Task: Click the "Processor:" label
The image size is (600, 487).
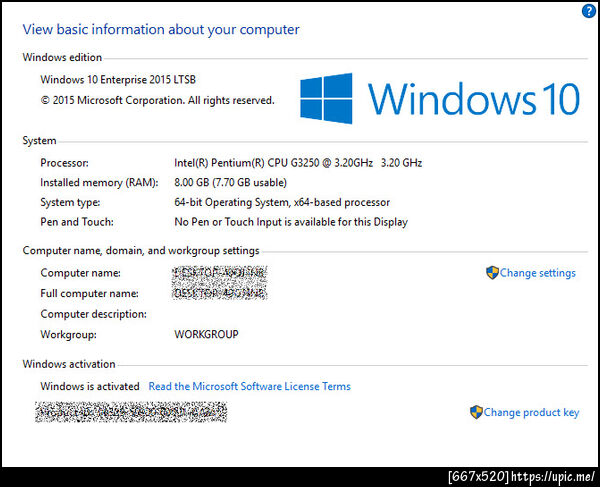Action: coord(64,163)
